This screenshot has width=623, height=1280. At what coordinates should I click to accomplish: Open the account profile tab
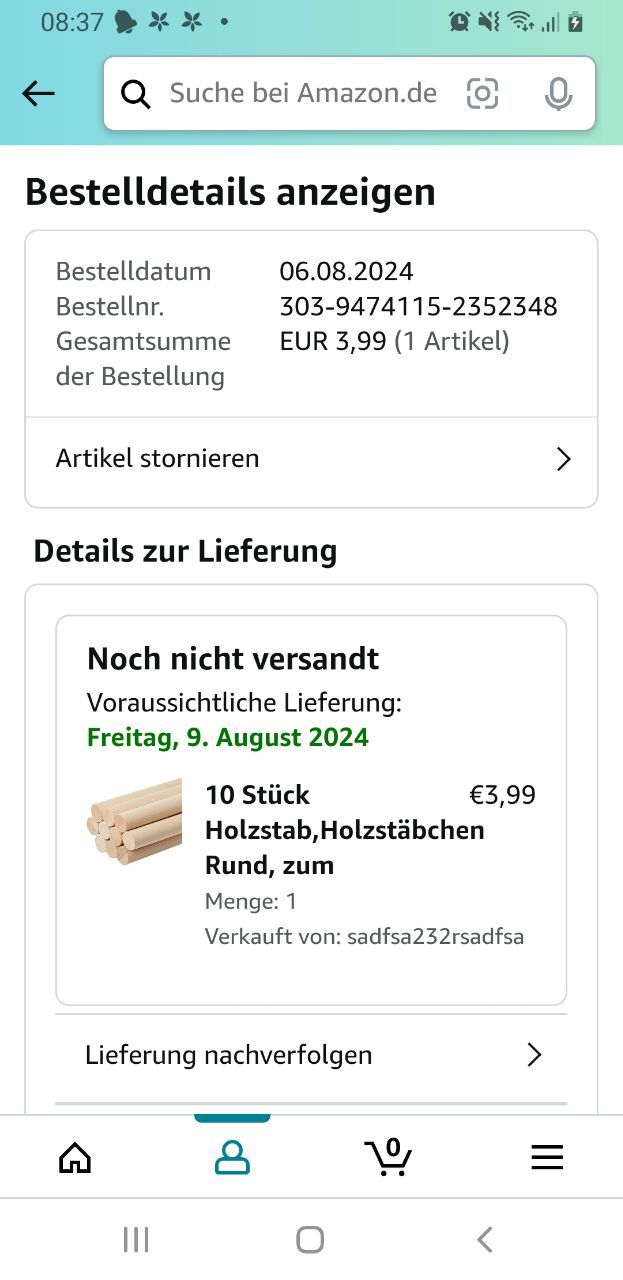click(x=232, y=1157)
